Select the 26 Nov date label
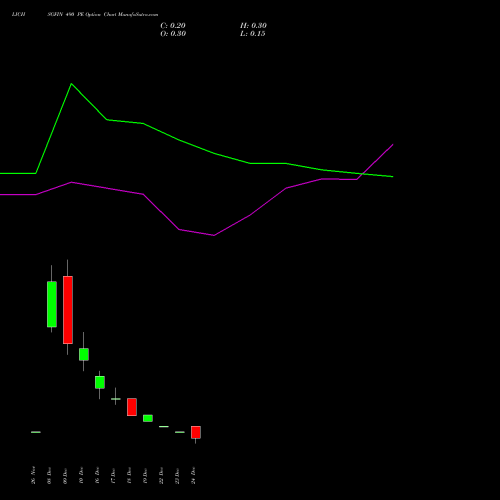This screenshot has width=500, height=500. (x=33, y=475)
